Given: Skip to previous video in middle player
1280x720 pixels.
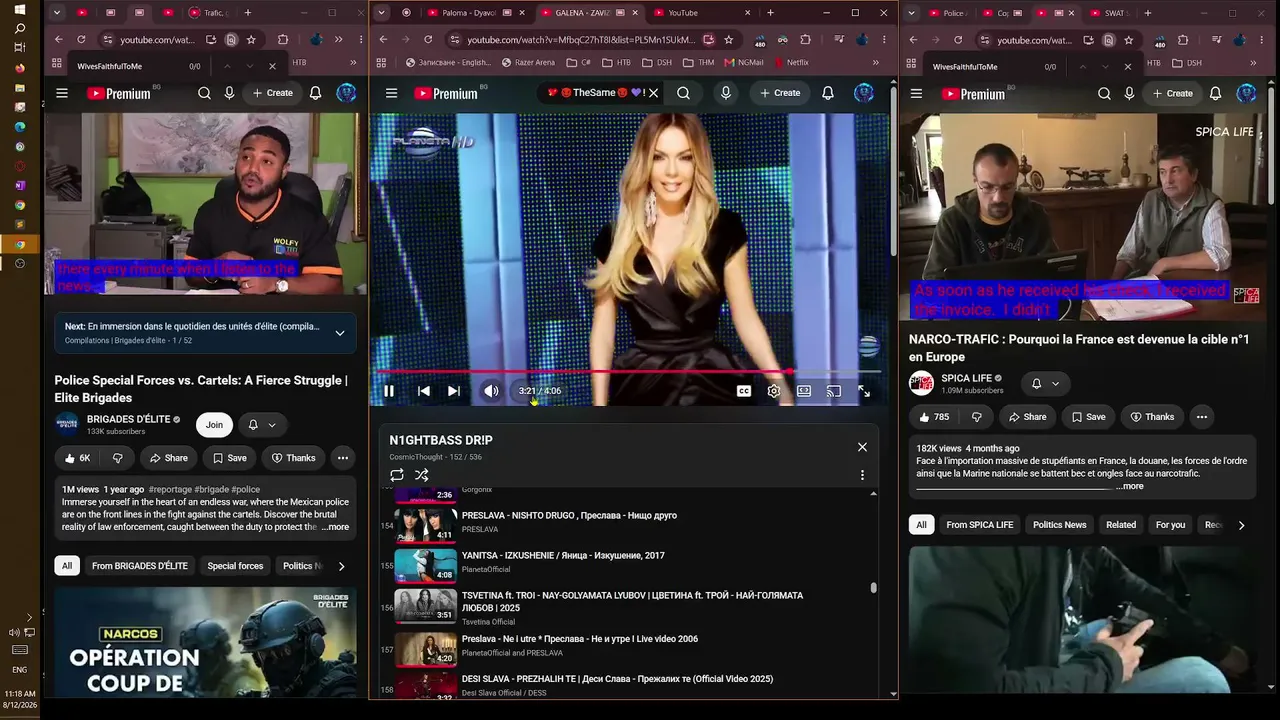Looking at the screenshot, I should [424, 391].
